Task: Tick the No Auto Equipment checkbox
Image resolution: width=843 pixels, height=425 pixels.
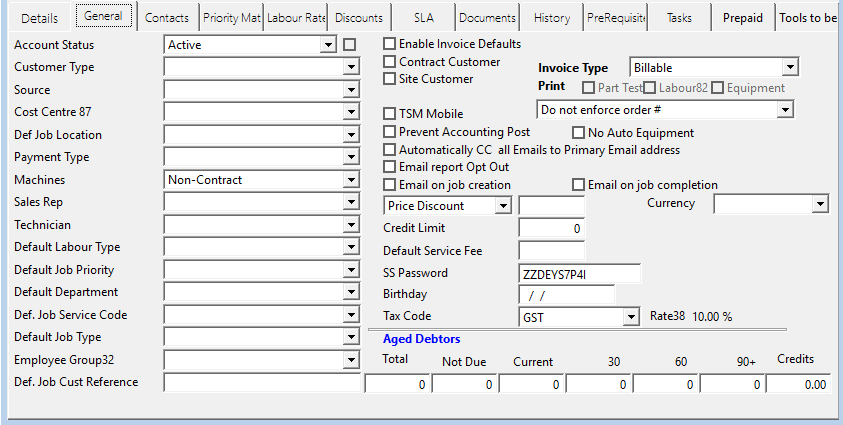Action: (x=578, y=132)
